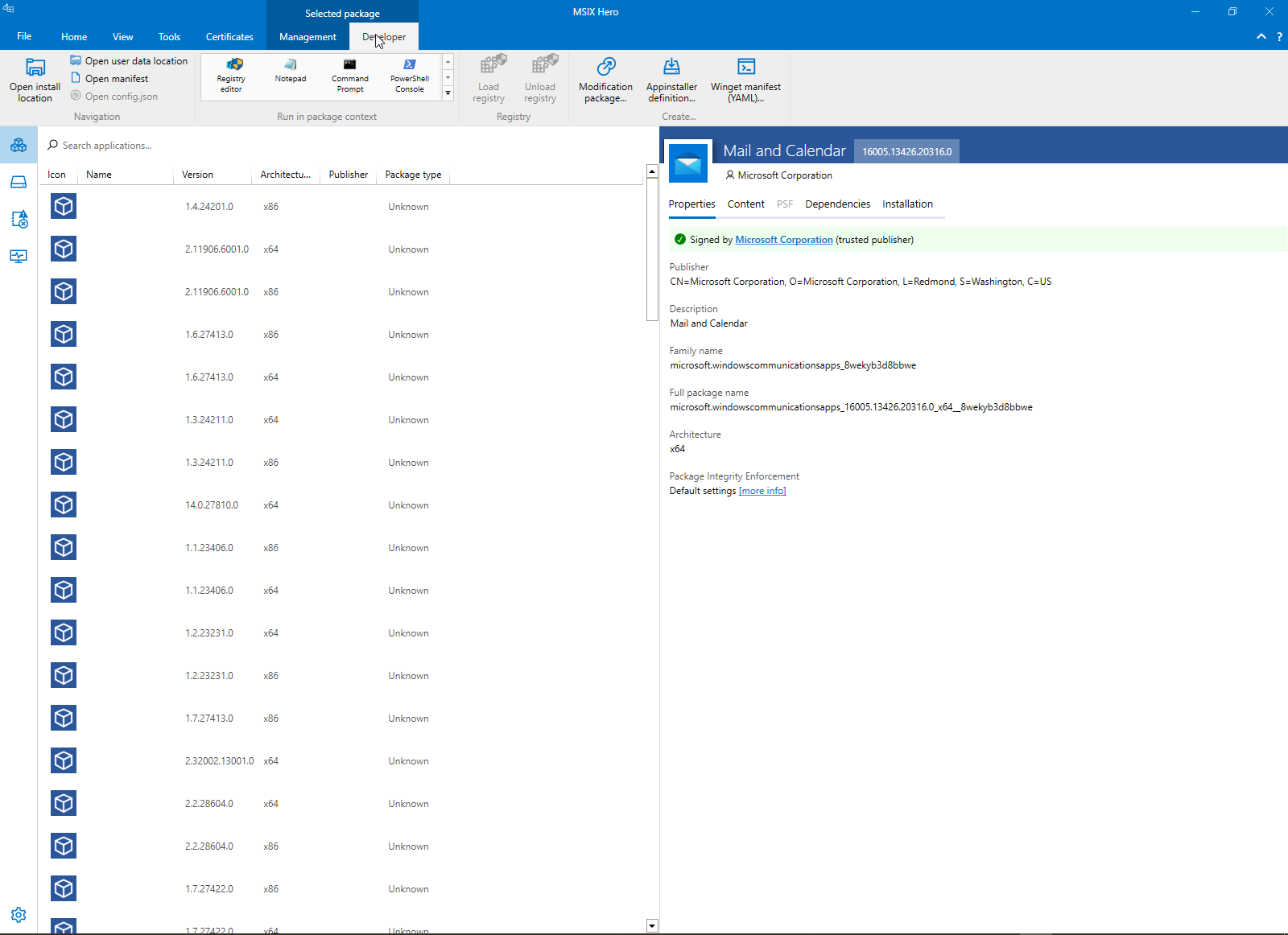Open the Content tab of package details
Viewport: 1288px width, 935px height.
tap(746, 204)
